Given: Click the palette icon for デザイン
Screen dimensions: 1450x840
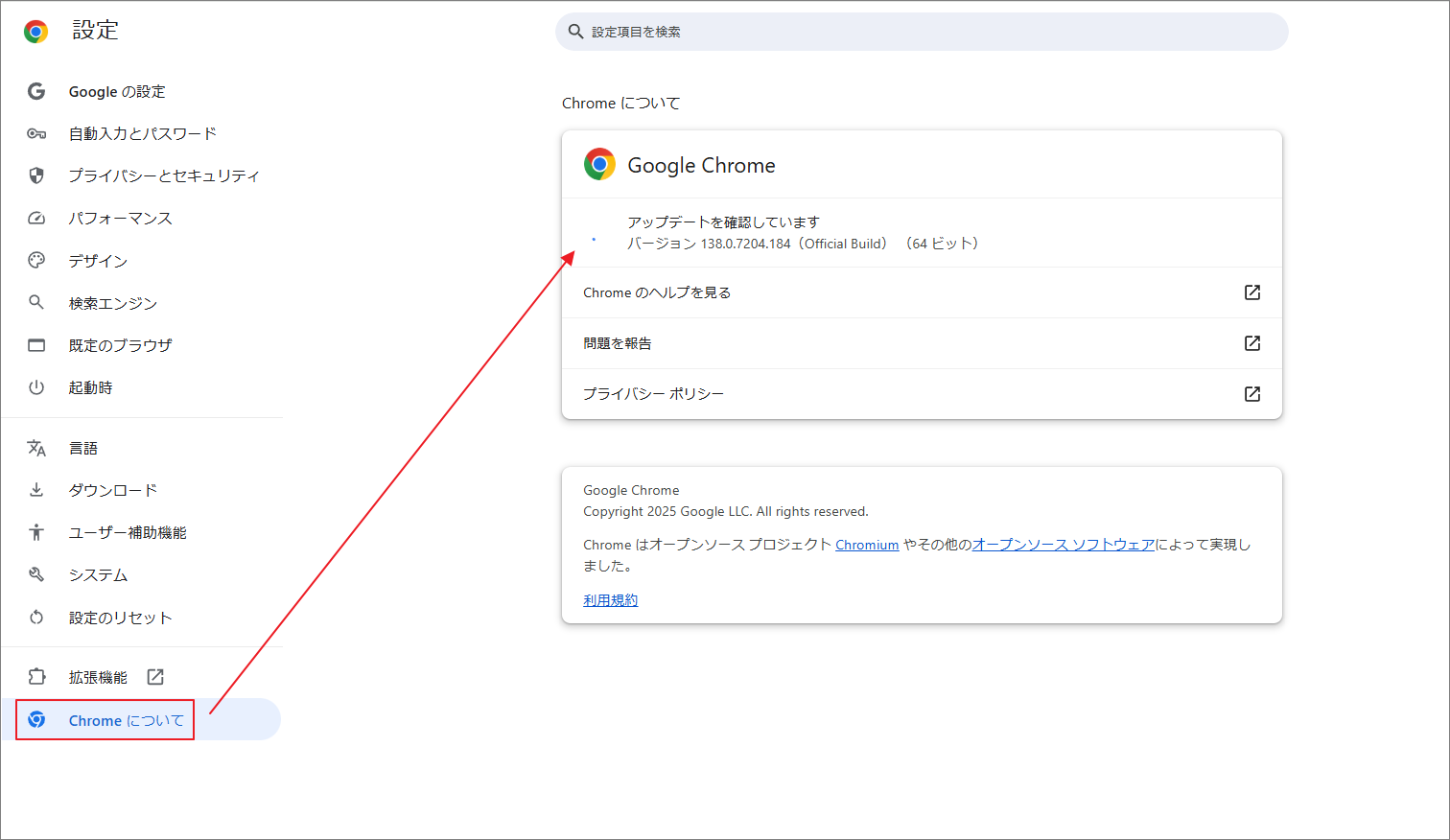Looking at the screenshot, I should coord(36,260).
